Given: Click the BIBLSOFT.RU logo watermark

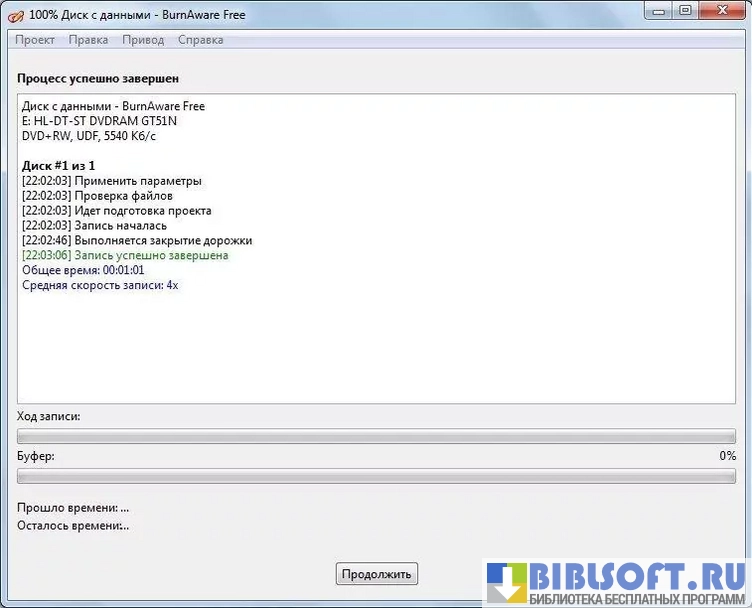Looking at the screenshot, I should [616, 582].
